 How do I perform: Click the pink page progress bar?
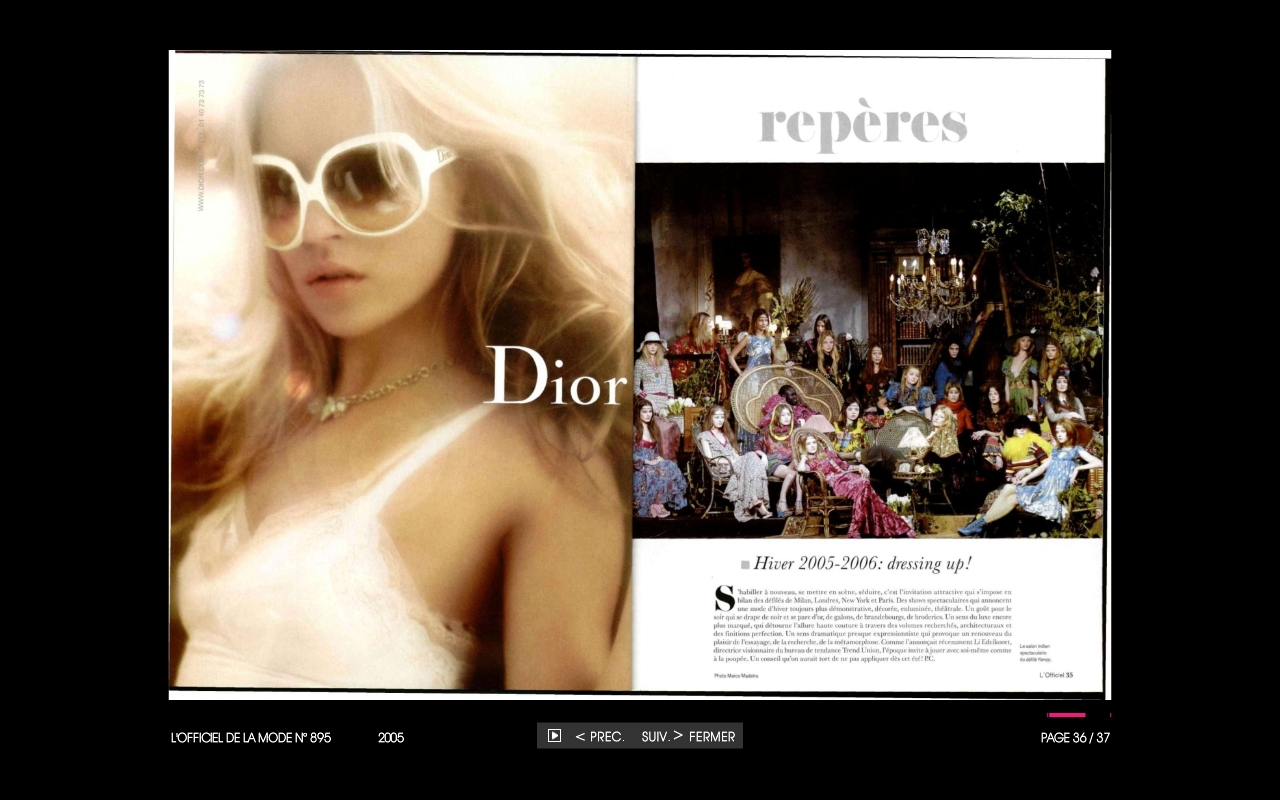click(x=1066, y=715)
